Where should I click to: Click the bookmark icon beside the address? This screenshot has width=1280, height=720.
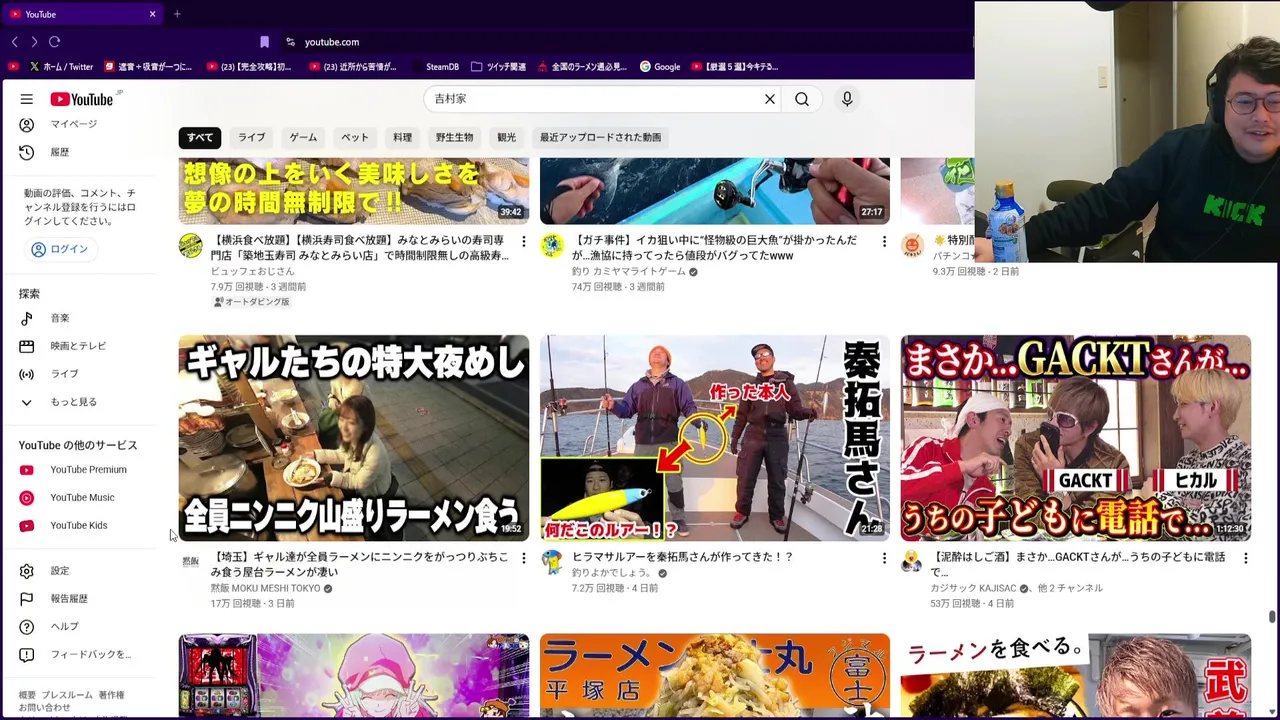pyautogui.click(x=264, y=42)
